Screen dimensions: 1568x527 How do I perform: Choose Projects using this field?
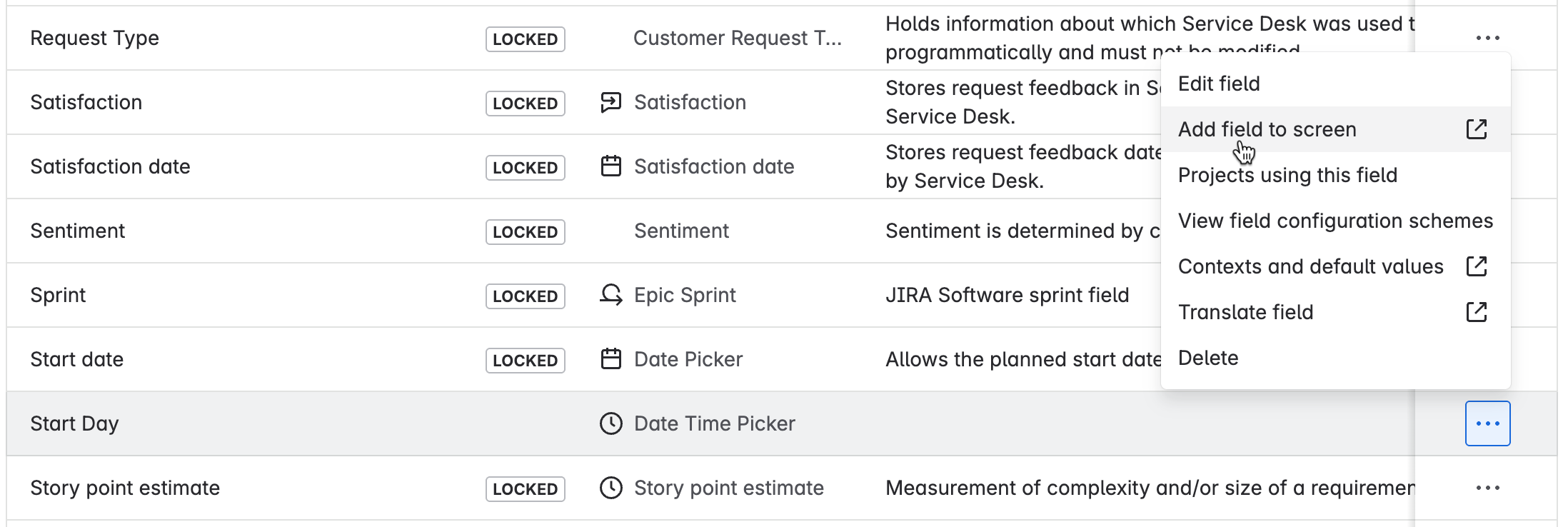tap(1287, 175)
